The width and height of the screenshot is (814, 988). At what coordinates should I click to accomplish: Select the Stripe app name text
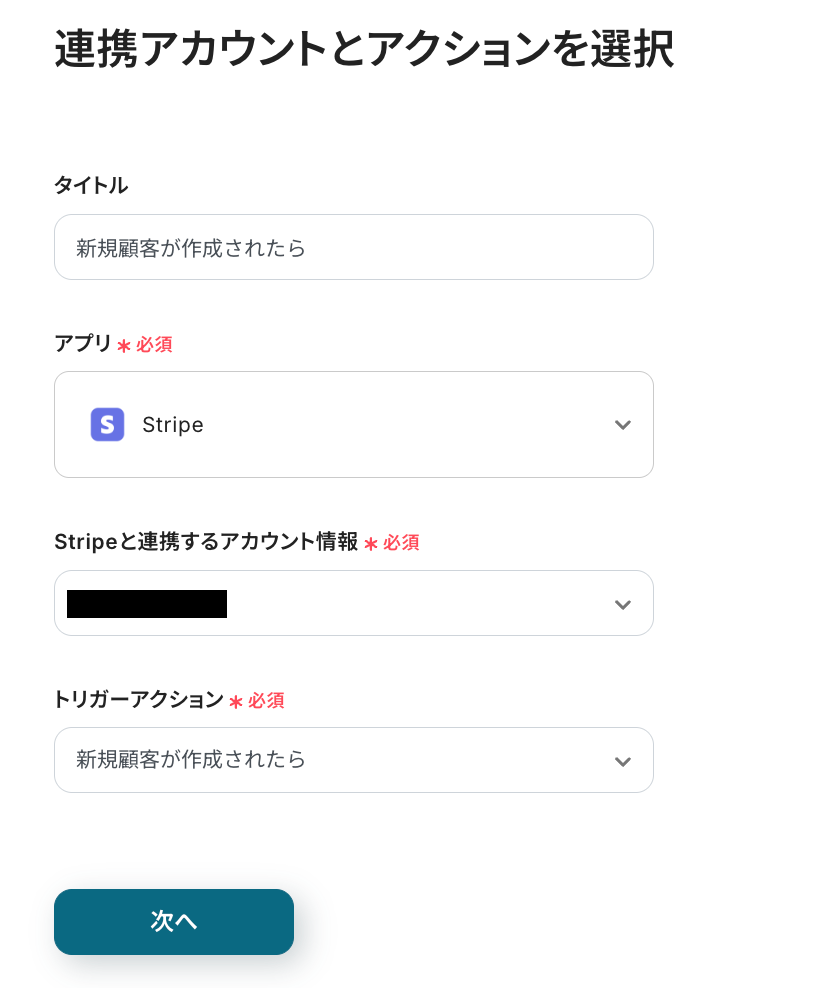click(x=173, y=425)
